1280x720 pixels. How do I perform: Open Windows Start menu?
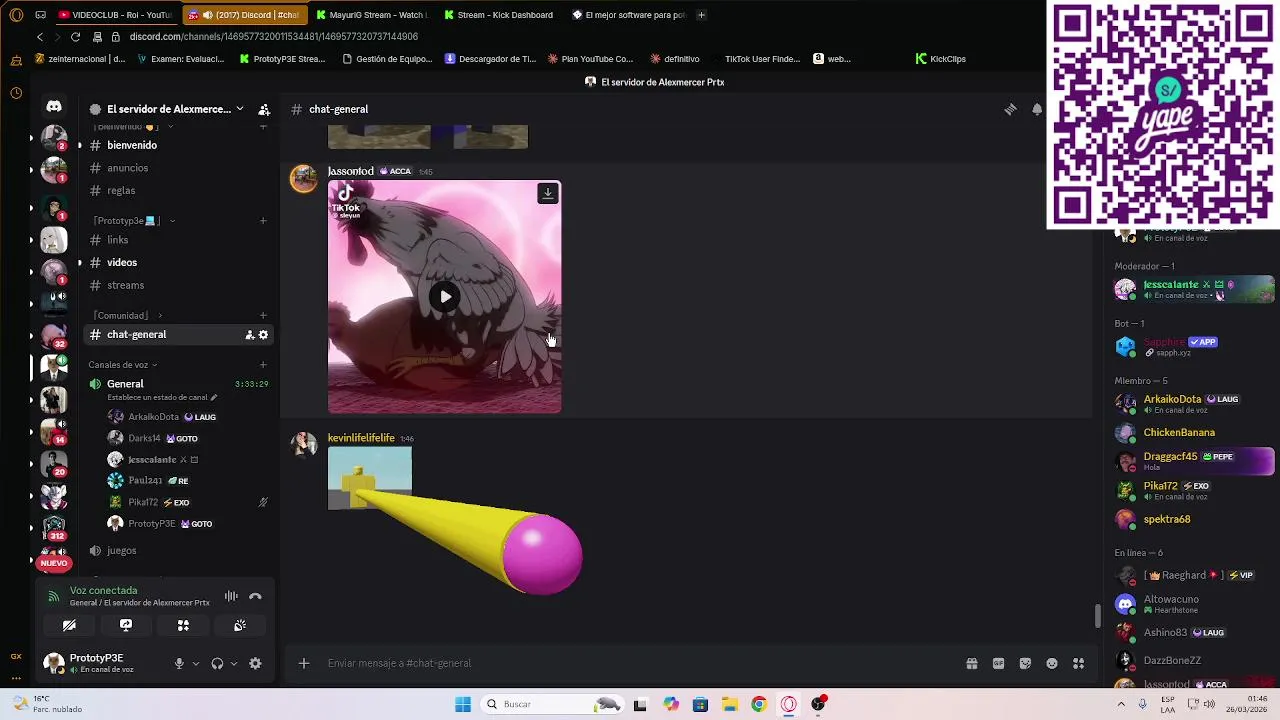463,704
